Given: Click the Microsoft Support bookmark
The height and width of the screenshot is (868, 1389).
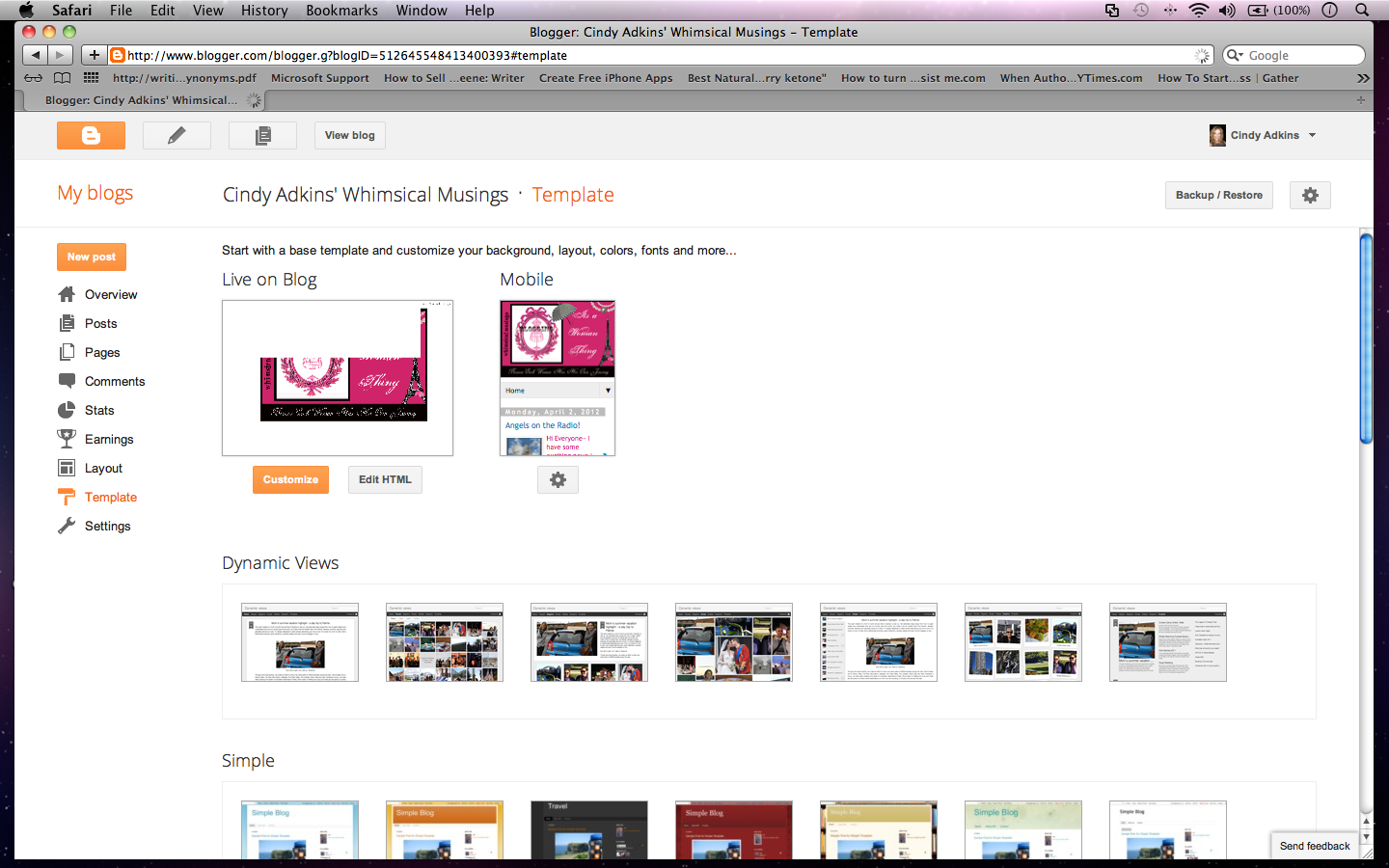Looking at the screenshot, I should (x=320, y=78).
